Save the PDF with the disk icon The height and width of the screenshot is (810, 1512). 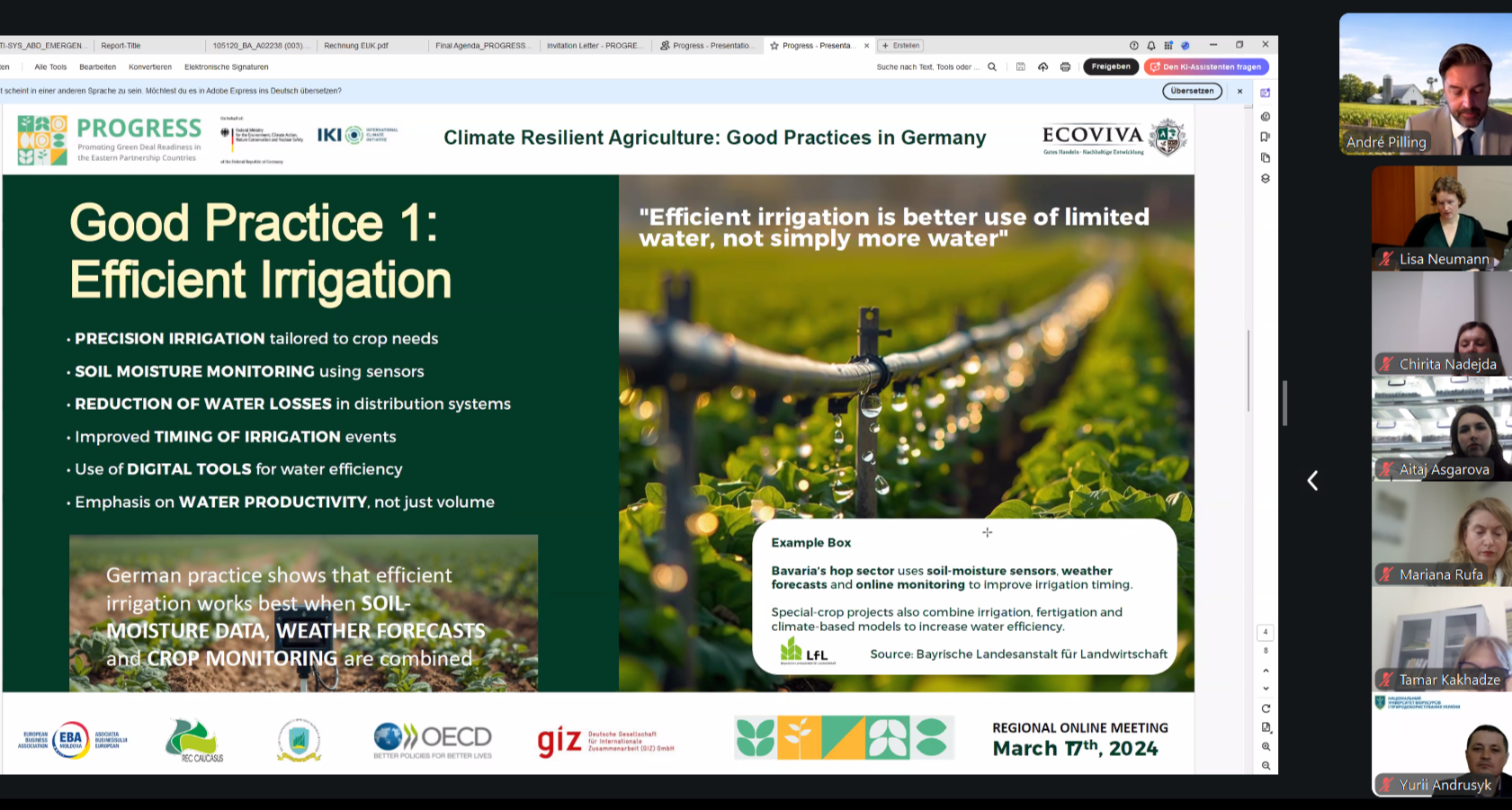click(1021, 67)
